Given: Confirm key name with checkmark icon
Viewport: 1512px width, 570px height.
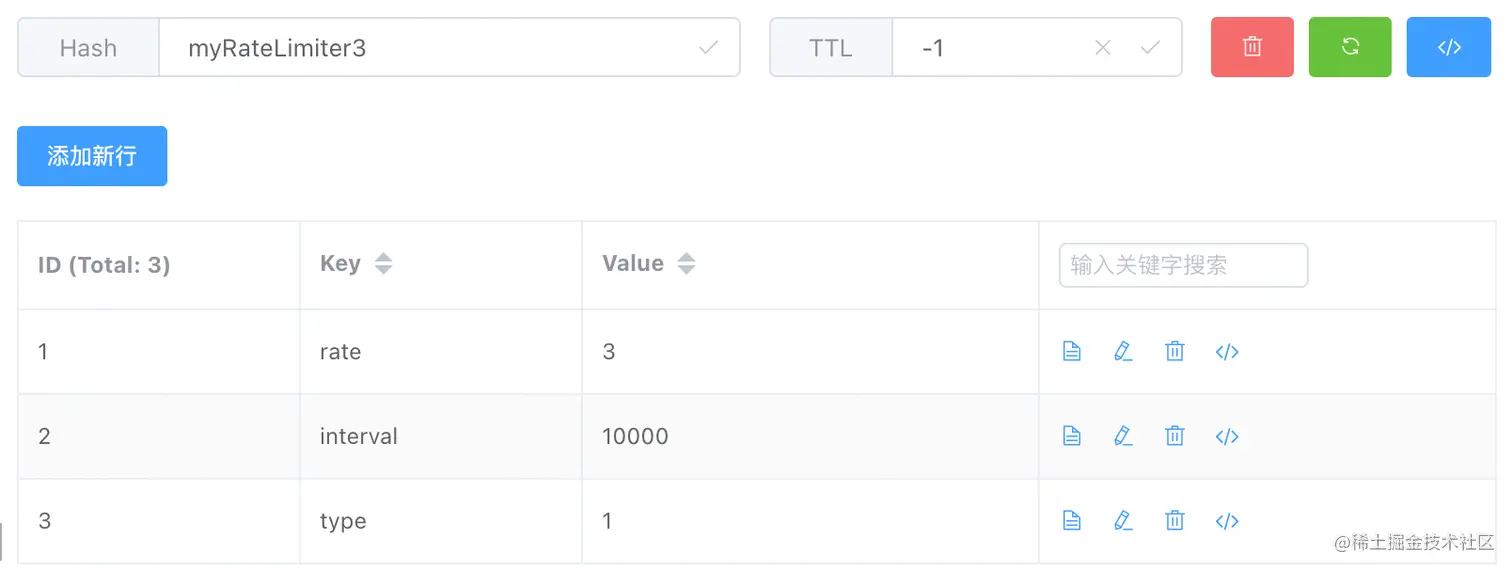Looking at the screenshot, I should click(x=708, y=47).
